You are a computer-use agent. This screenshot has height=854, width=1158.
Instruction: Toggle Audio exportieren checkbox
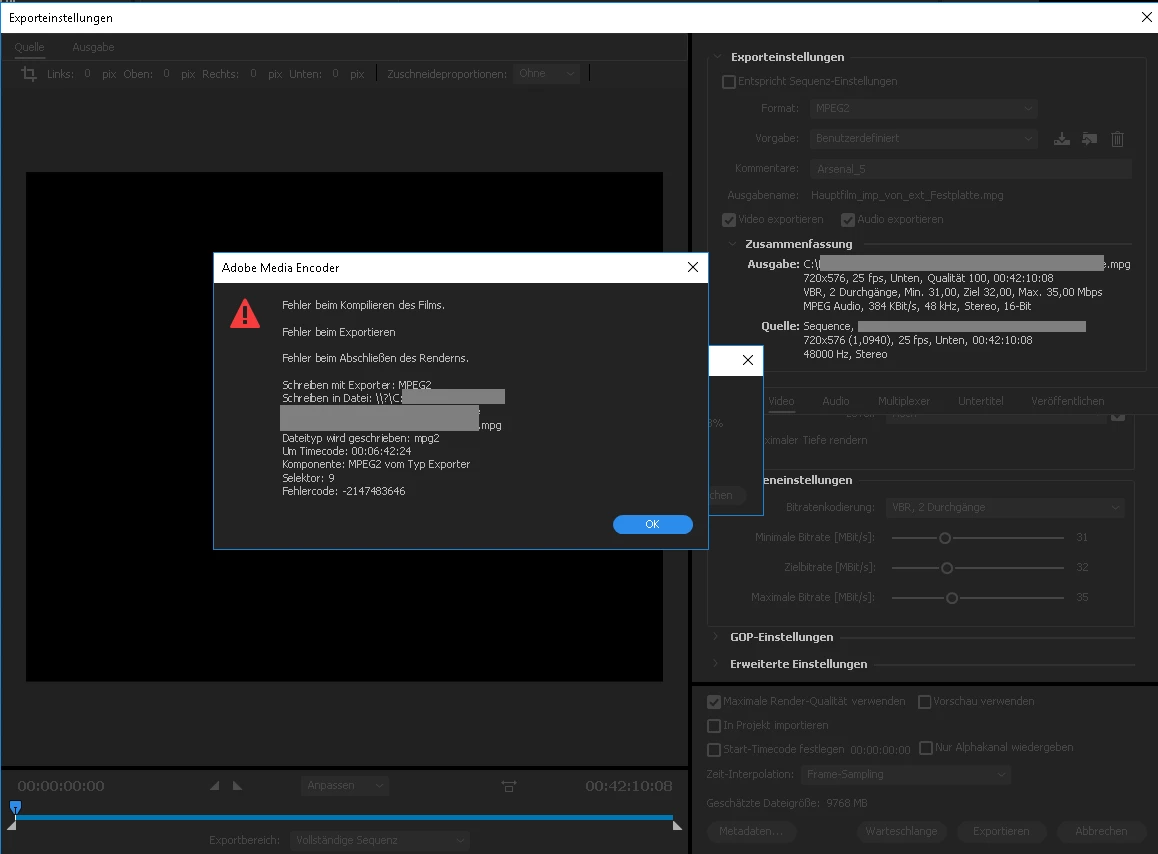pyautogui.click(x=848, y=219)
